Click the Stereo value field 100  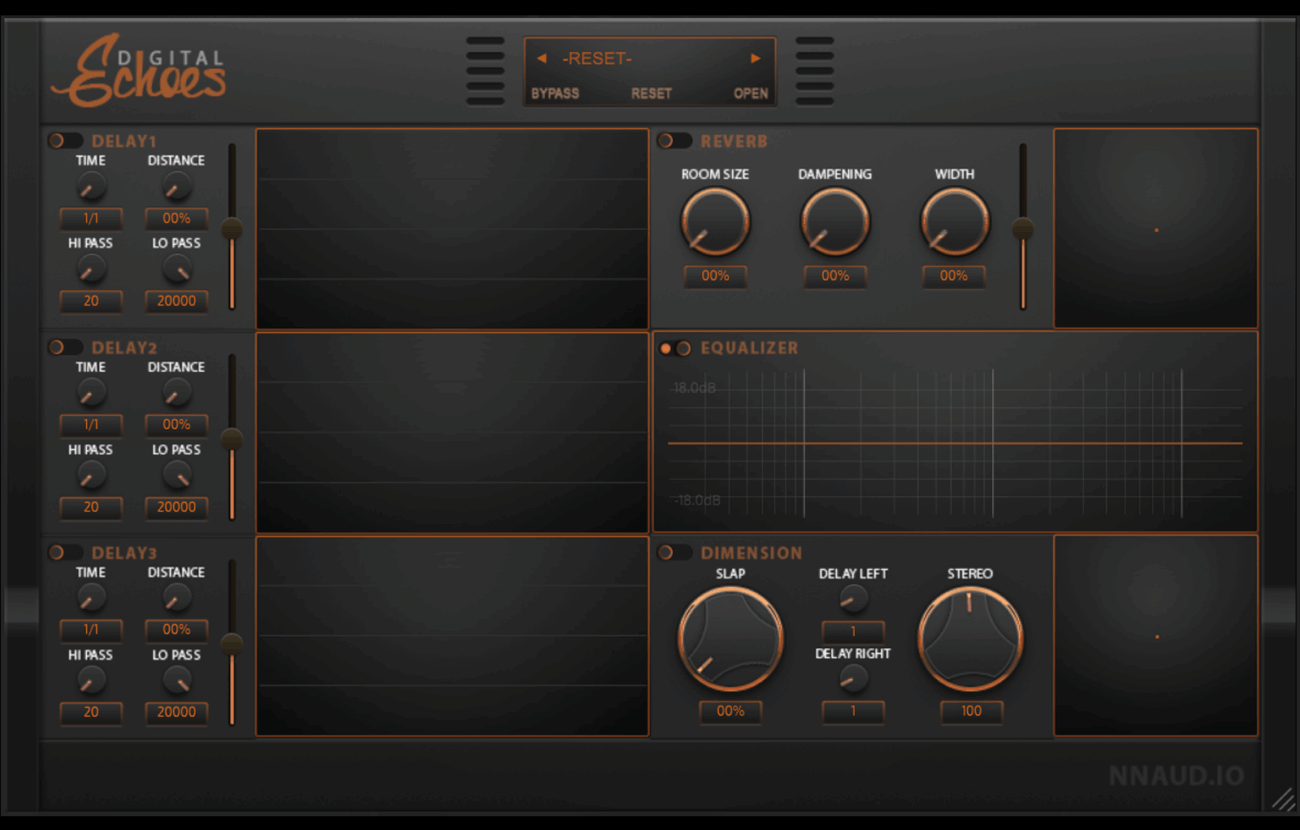click(x=971, y=711)
